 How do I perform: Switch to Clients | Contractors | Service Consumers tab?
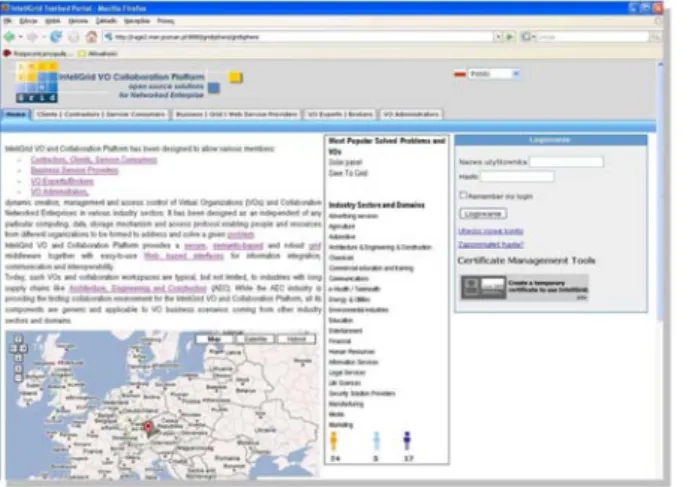point(101,114)
